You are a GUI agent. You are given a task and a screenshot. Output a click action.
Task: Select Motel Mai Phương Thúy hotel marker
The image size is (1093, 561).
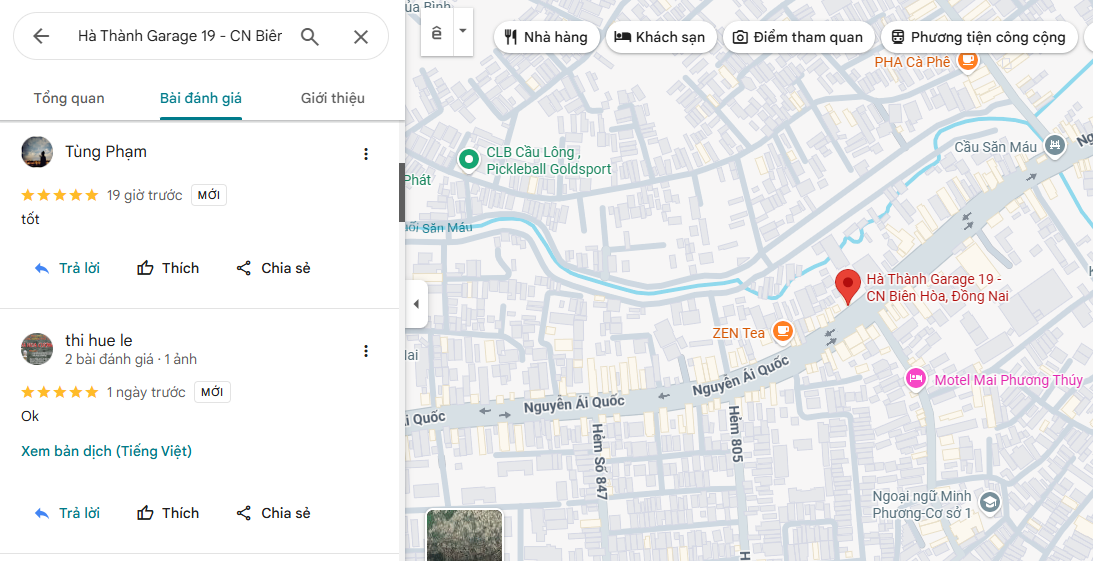(915, 379)
